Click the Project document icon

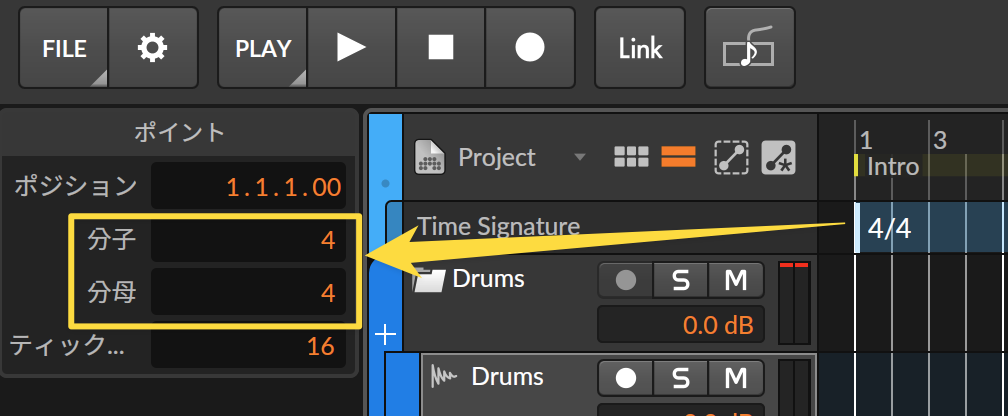click(x=430, y=157)
